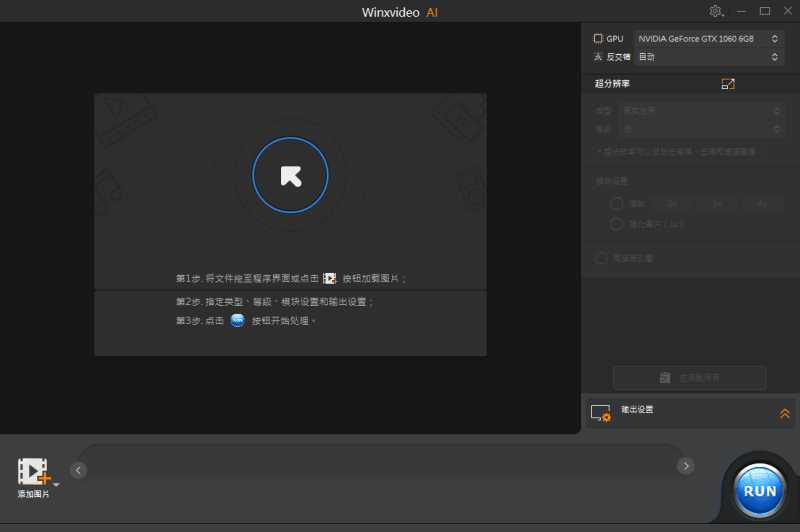
Task: Click the Add Image (添加图片) film icon
Action: pos(32,472)
